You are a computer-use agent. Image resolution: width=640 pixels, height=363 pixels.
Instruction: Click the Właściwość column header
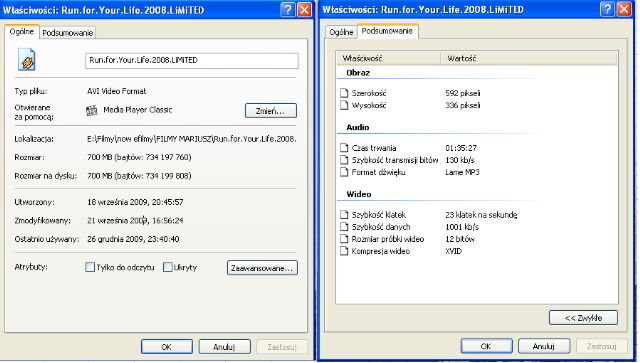click(x=389, y=58)
